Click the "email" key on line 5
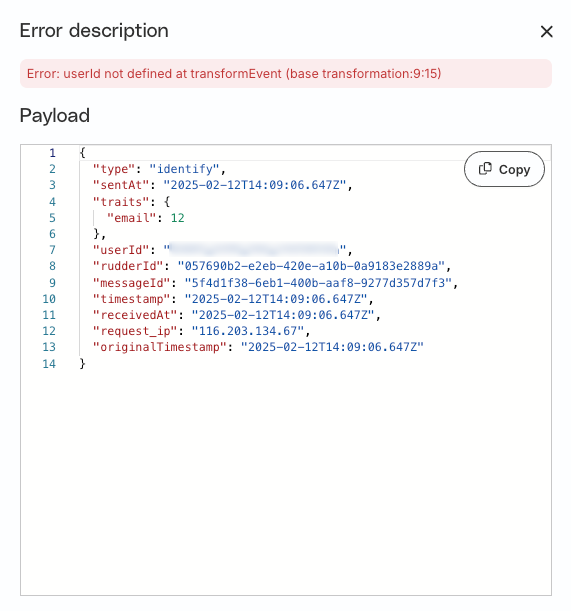 pyautogui.click(x=131, y=218)
